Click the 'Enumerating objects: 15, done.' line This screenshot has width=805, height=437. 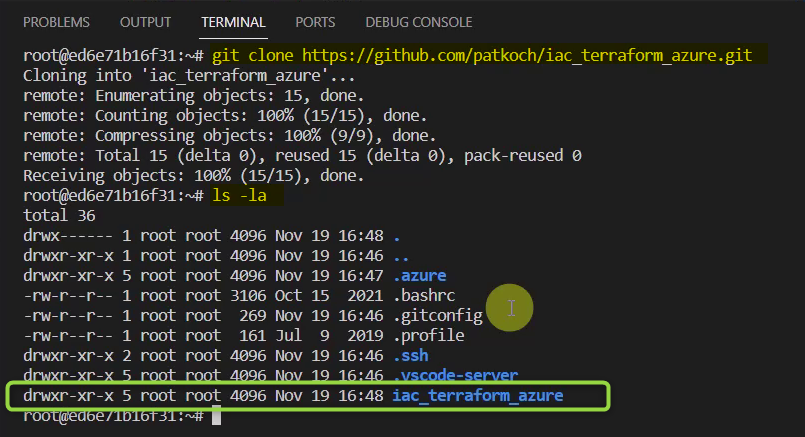(194, 96)
